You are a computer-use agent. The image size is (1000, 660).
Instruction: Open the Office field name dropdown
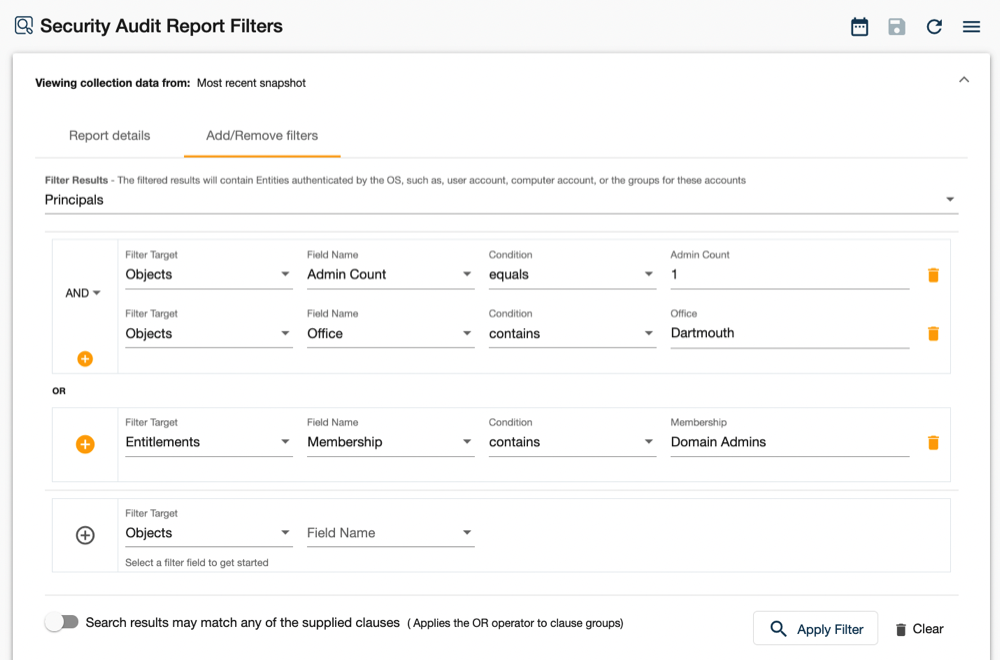(x=390, y=334)
